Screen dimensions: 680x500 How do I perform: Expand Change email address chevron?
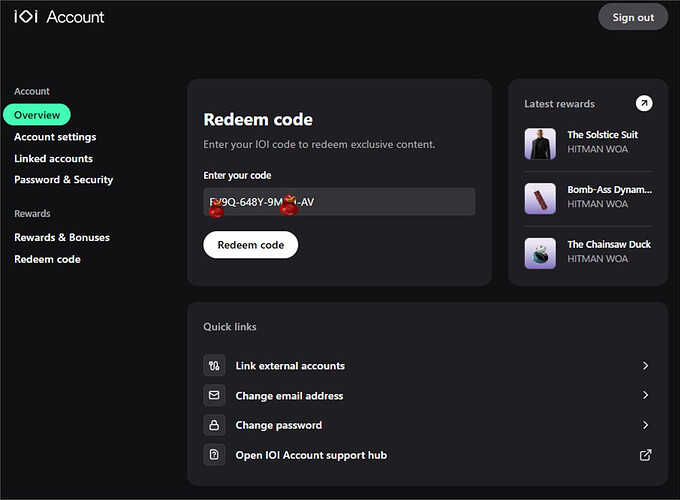pyautogui.click(x=645, y=396)
